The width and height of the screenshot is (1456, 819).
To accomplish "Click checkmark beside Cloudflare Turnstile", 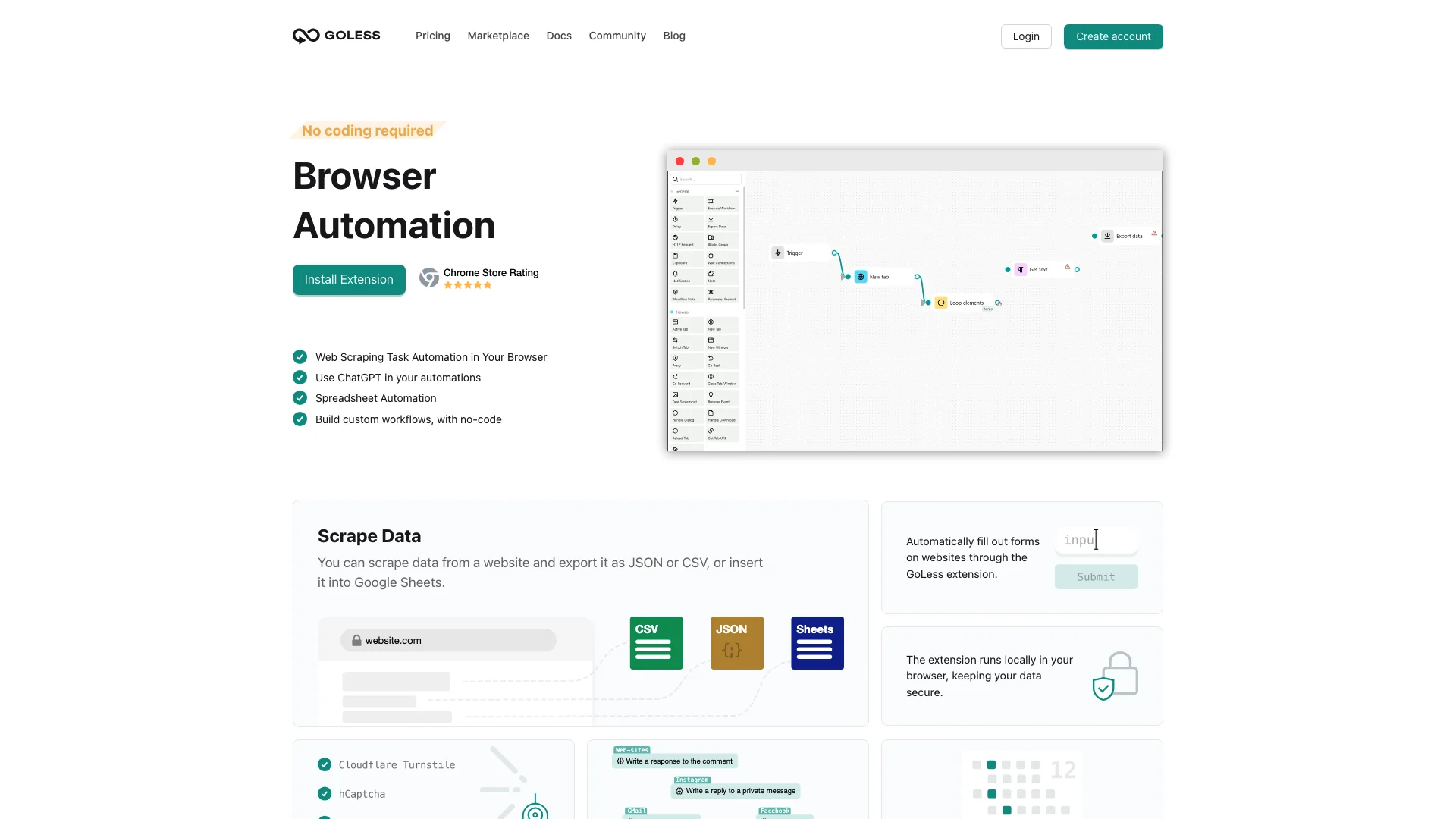I will (x=325, y=764).
